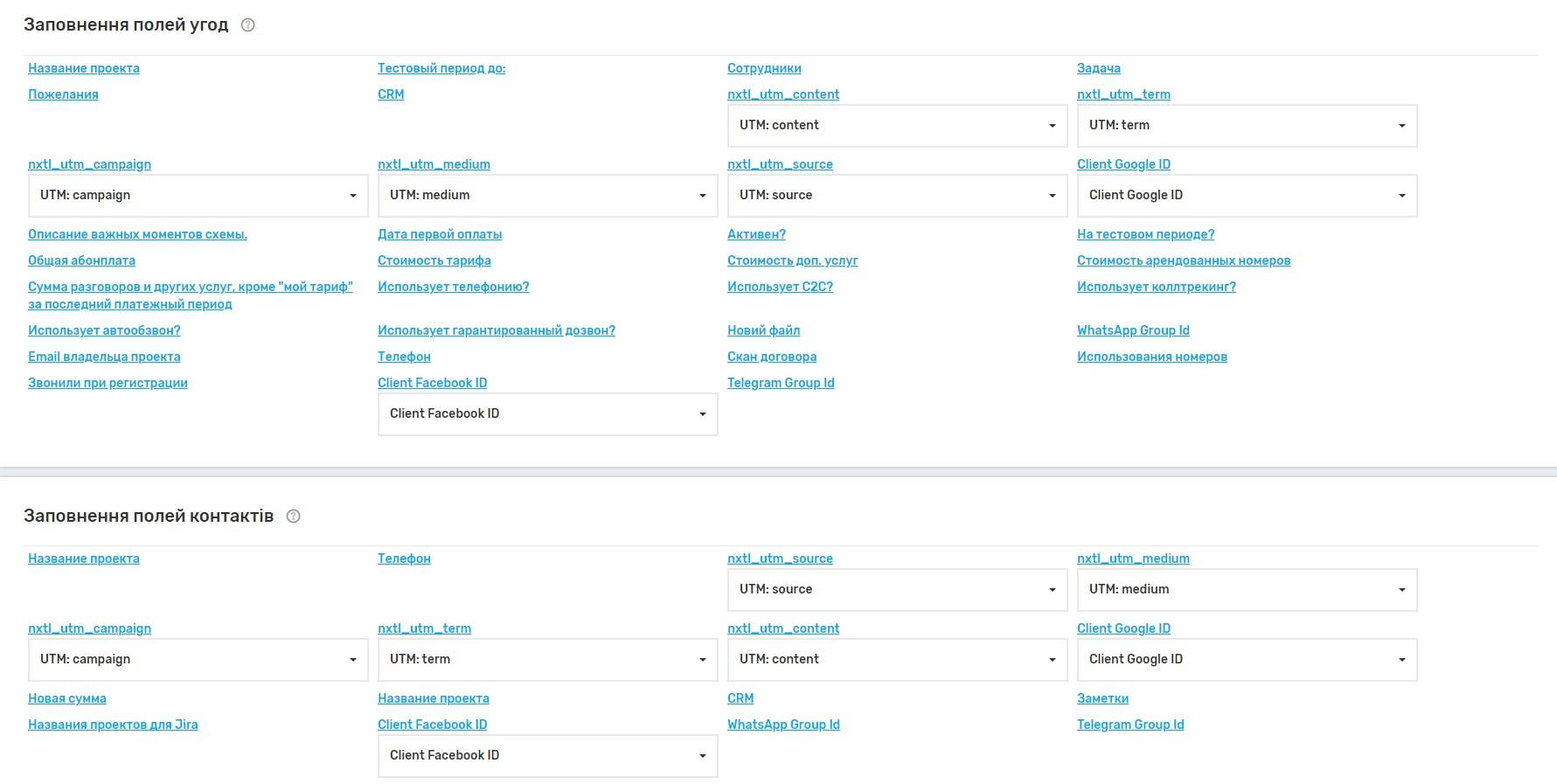
Task: Select the Задача field link
Action: (1098, 68)
